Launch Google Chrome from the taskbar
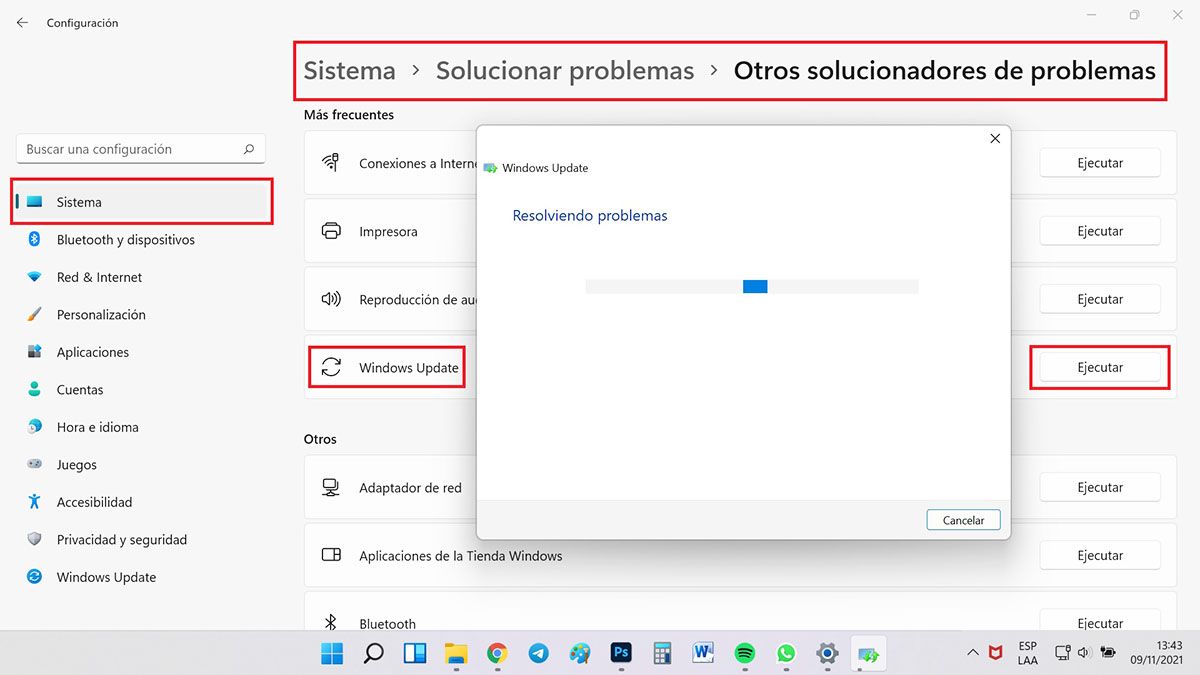Viewport: 1200px width, 675px height. [497, 653]
